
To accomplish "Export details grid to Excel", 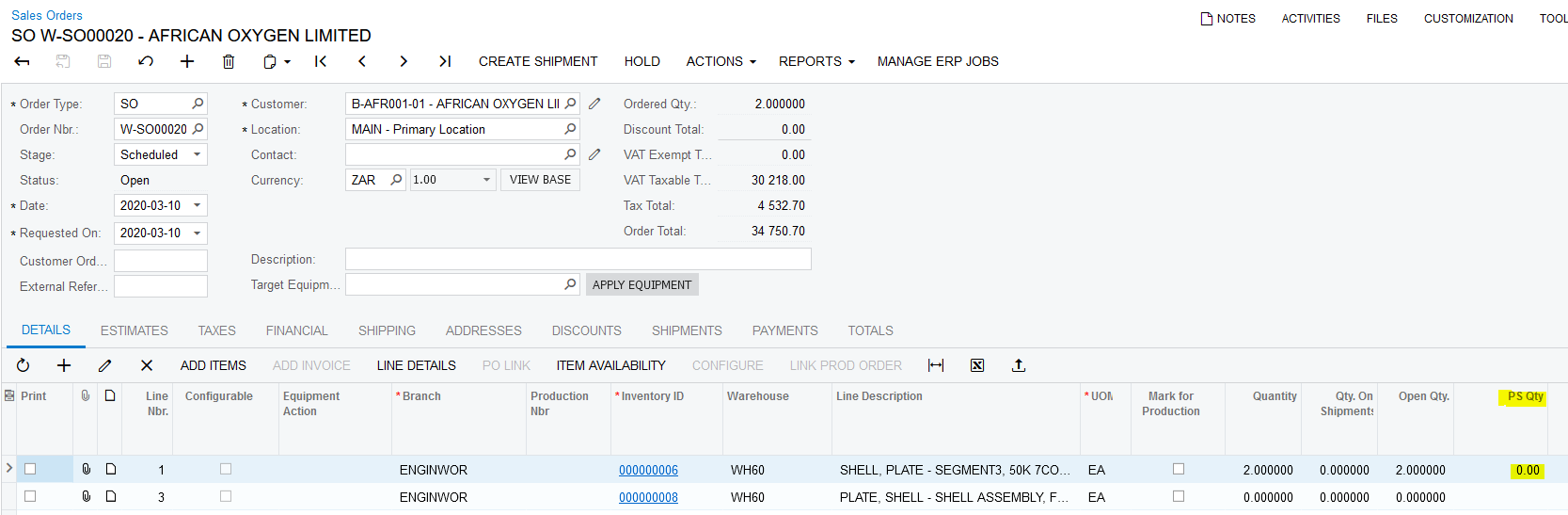I will coord(977,365).
